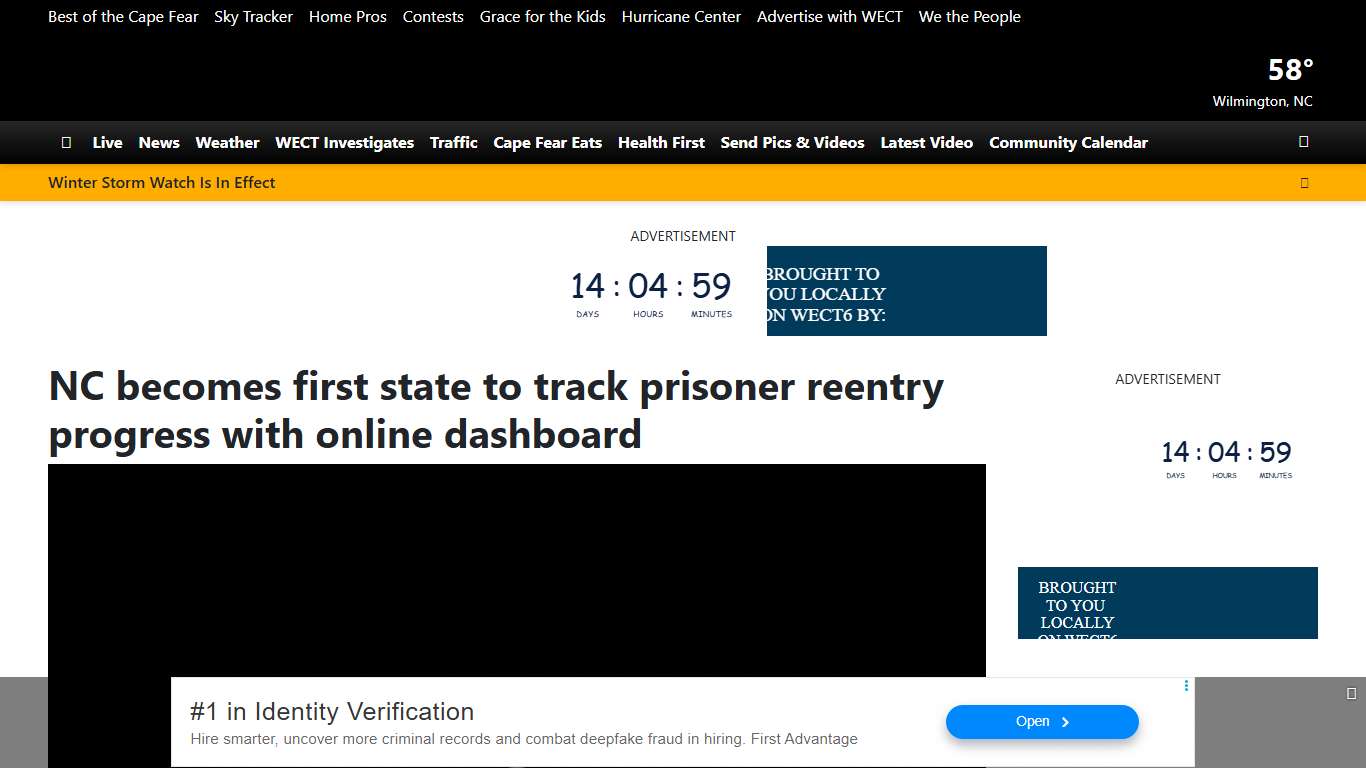Select News in the main navigation
Viewport: 1366px width, 768px height.
[159, 142]
